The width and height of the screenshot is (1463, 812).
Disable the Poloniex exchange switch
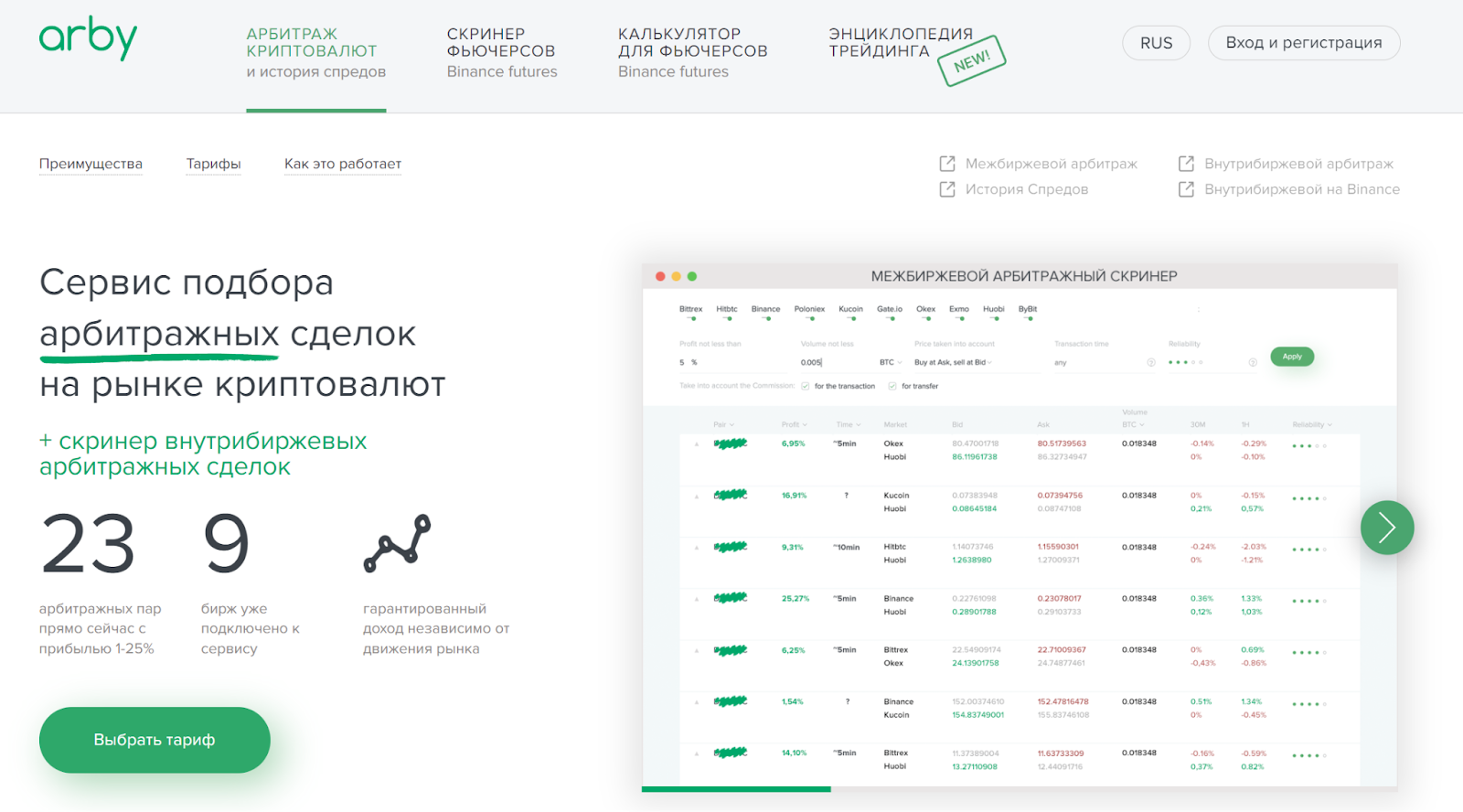pos(810,319)
